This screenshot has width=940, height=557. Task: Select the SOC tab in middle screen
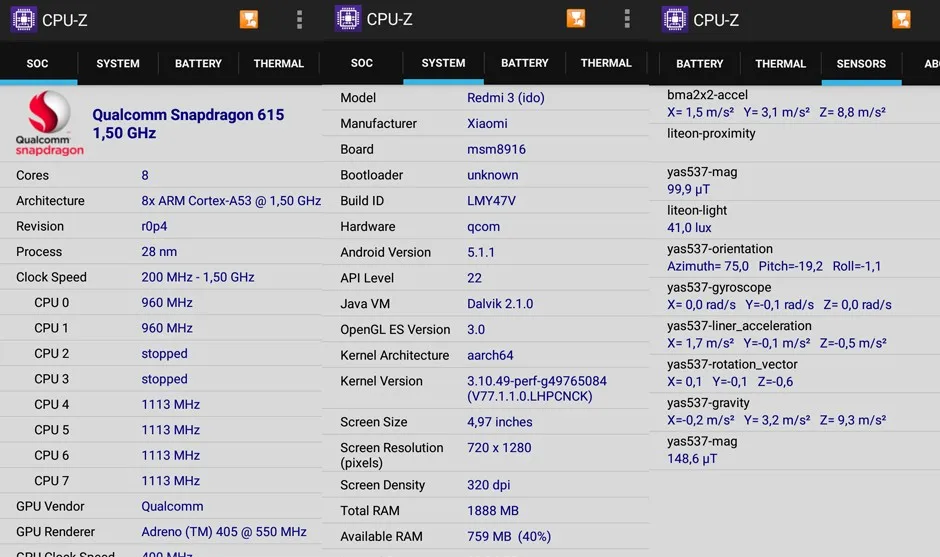click(x=361, y=63)
